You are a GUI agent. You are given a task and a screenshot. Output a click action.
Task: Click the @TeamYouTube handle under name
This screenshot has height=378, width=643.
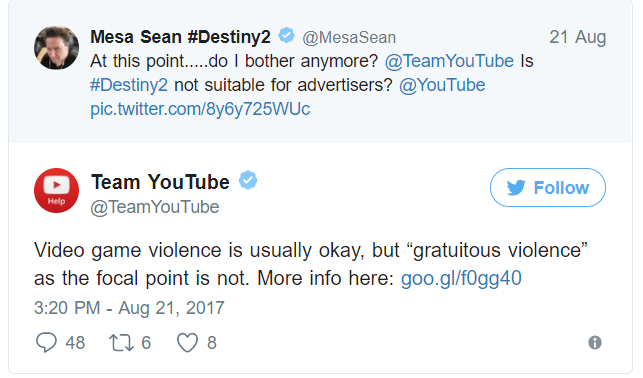pyautogui.click(x=155, y=207)
